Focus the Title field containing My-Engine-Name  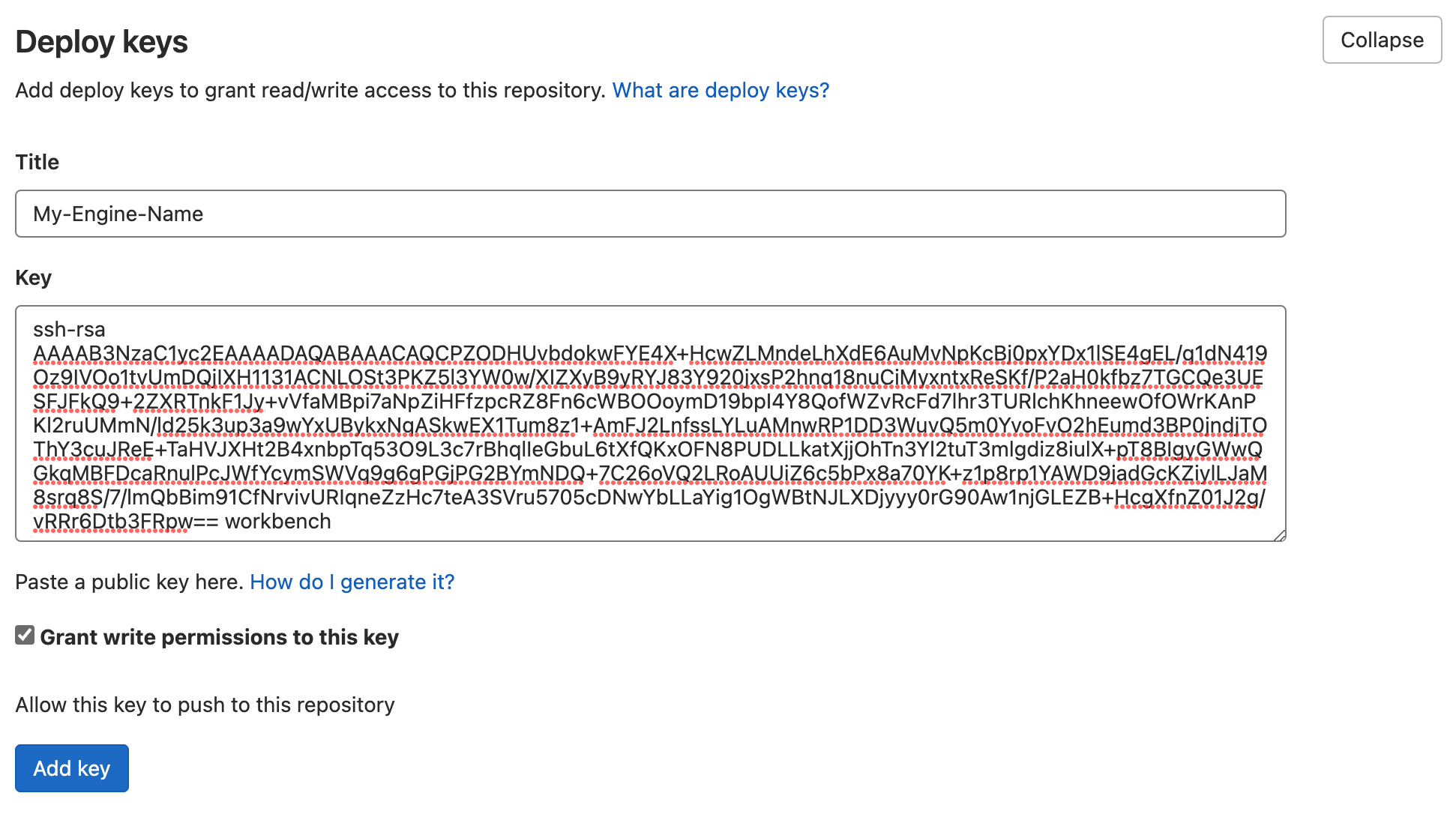coord(650,214)
